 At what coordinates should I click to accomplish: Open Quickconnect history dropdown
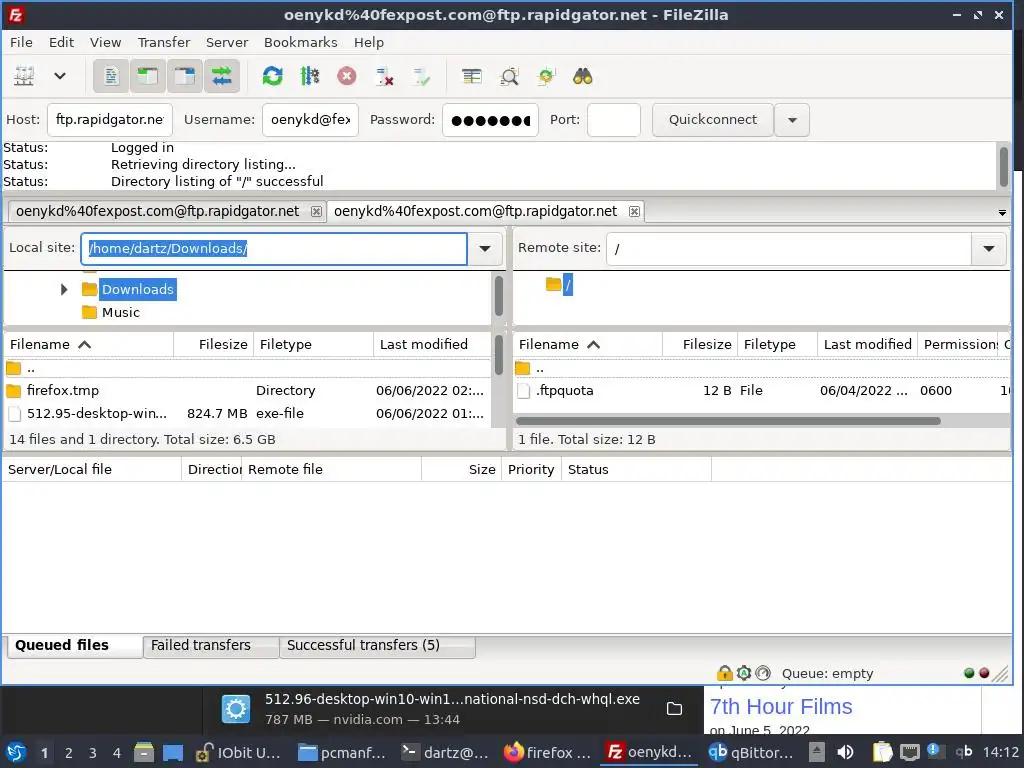(792, 120)
